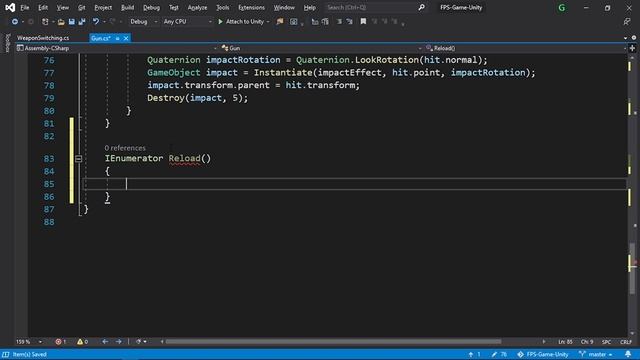Click the Unity project explorer icon
Viewport: 640px width, 360px height.
(280, 22)
